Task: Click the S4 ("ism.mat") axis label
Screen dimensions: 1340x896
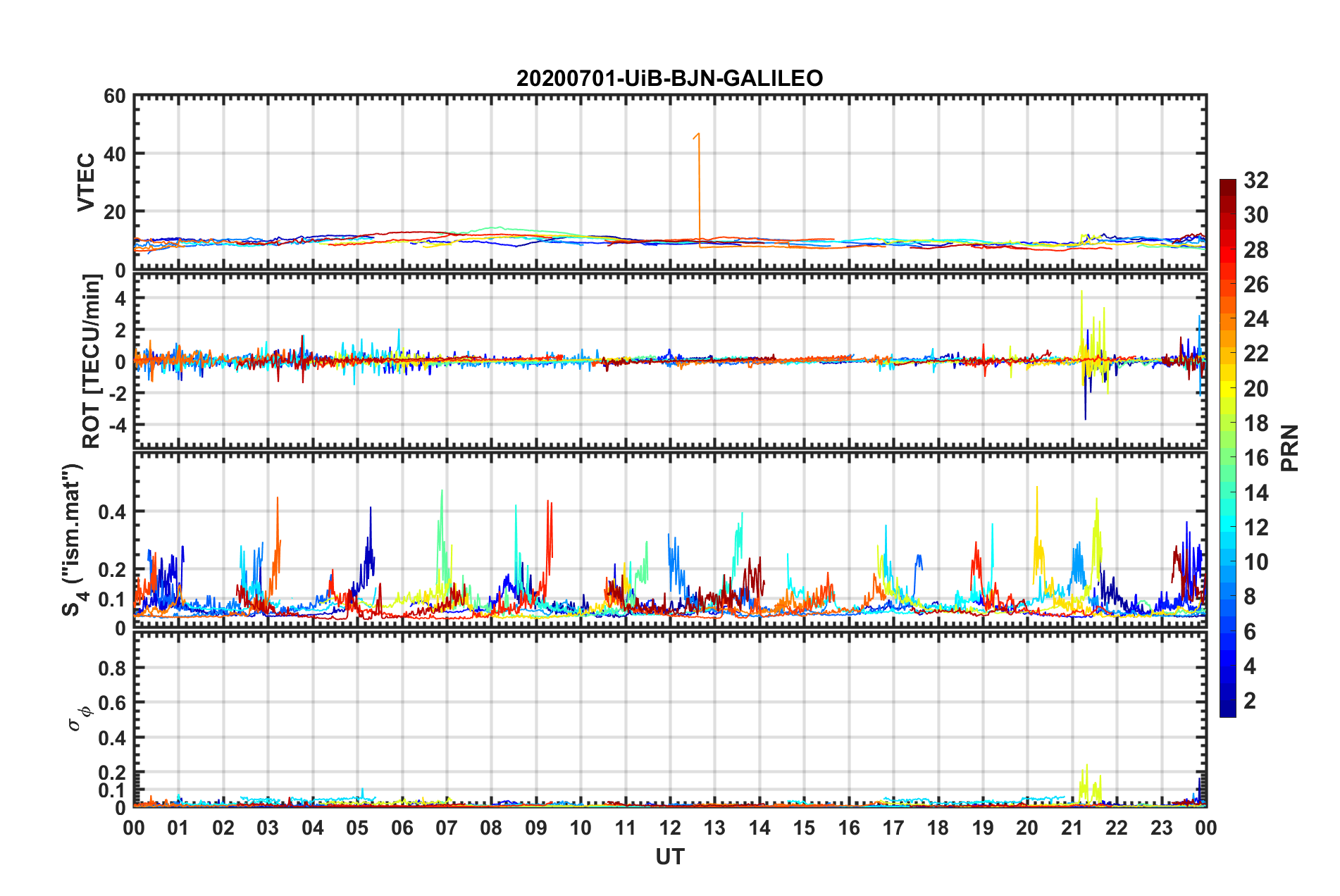Action: click(73, 540)
